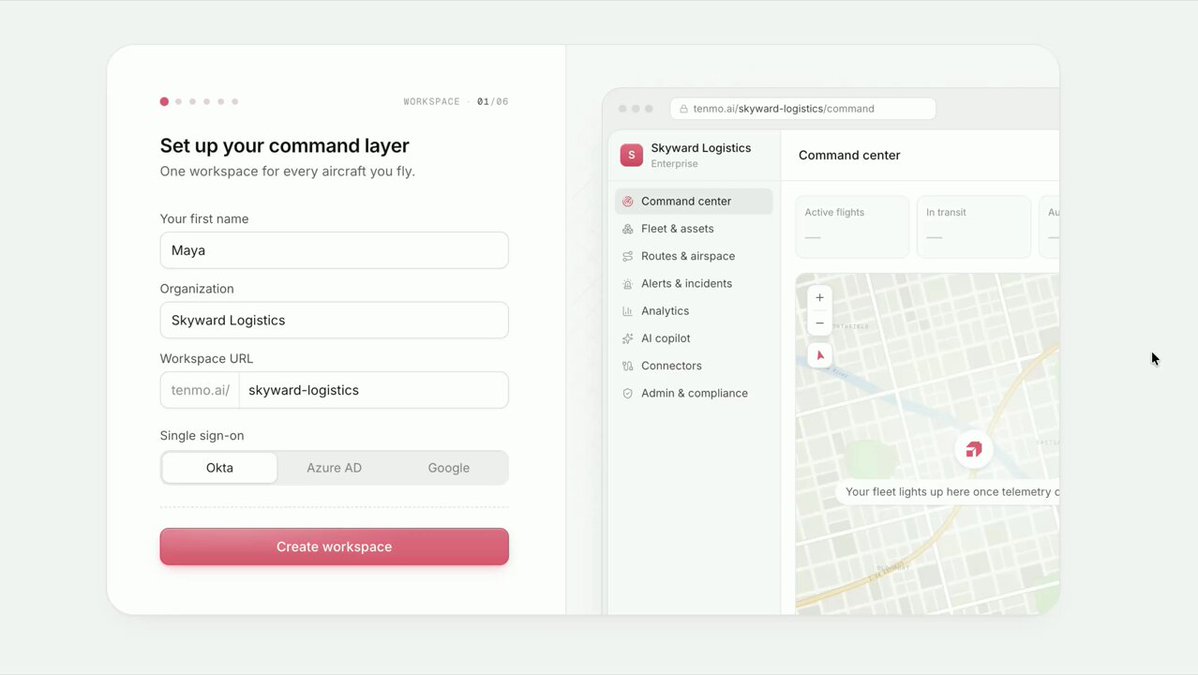Open Alerts & incidents page
The image size is (1198, 675).
694,284
